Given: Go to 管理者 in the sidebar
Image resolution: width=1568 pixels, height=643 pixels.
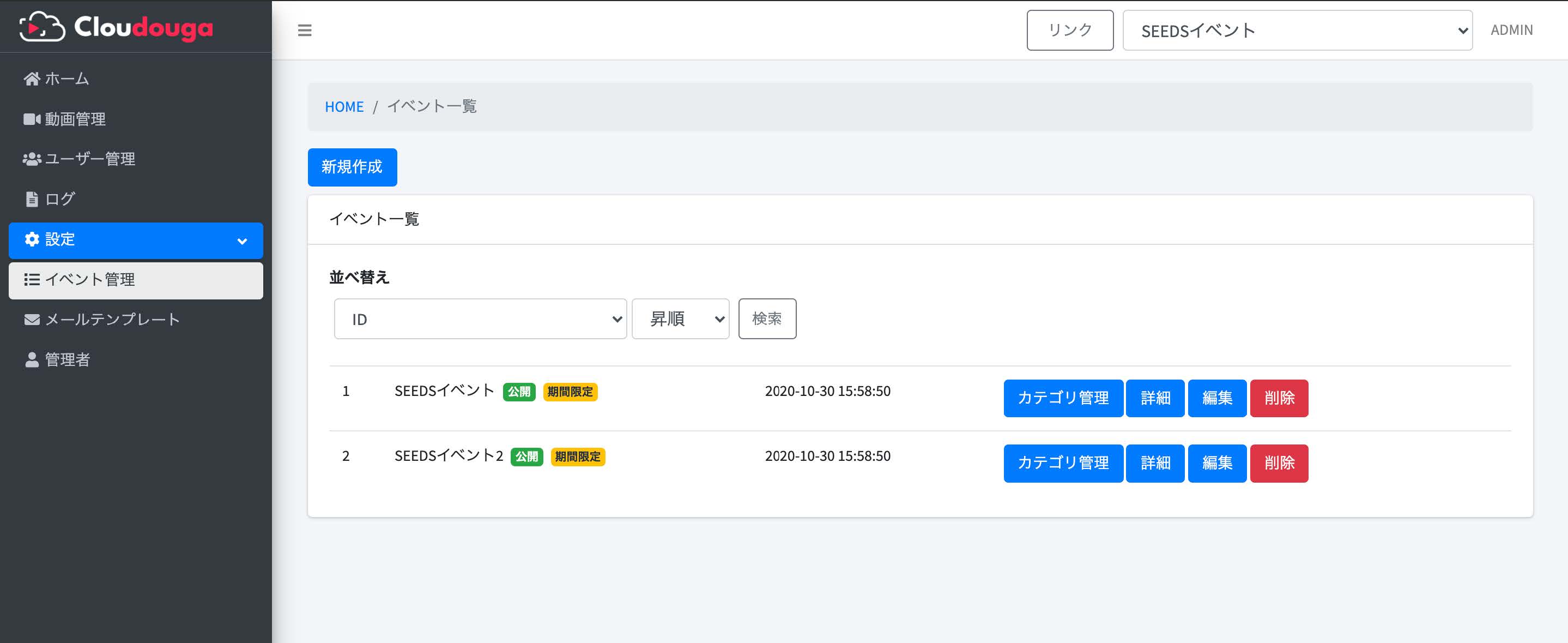Looking at the screenshot, I should [x=136, y=360].
